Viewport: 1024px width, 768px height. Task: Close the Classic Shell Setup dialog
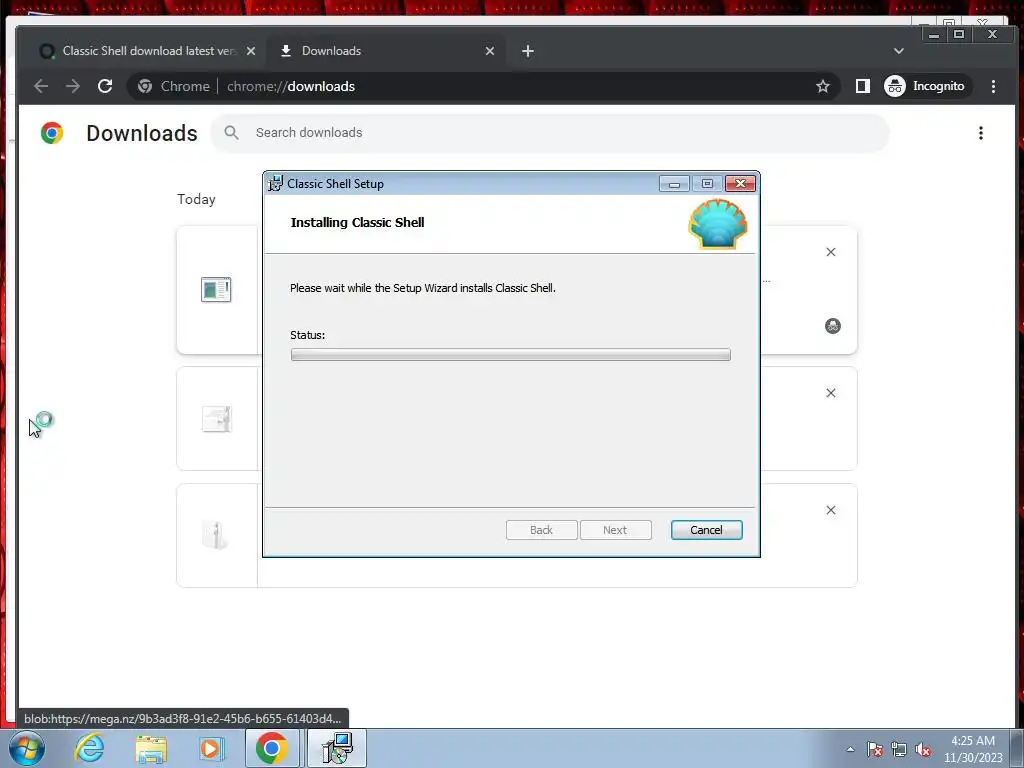coord(741,184)
